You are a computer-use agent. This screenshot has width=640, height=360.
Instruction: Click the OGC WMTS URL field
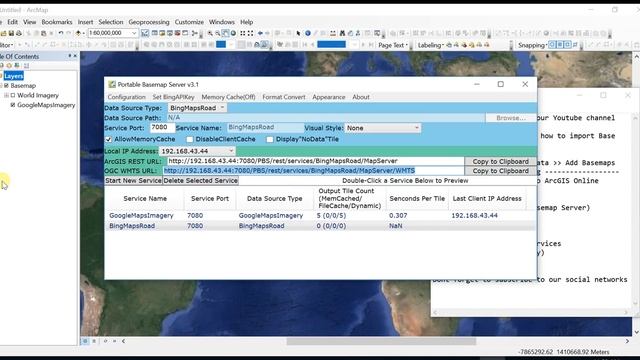[313, 171]
